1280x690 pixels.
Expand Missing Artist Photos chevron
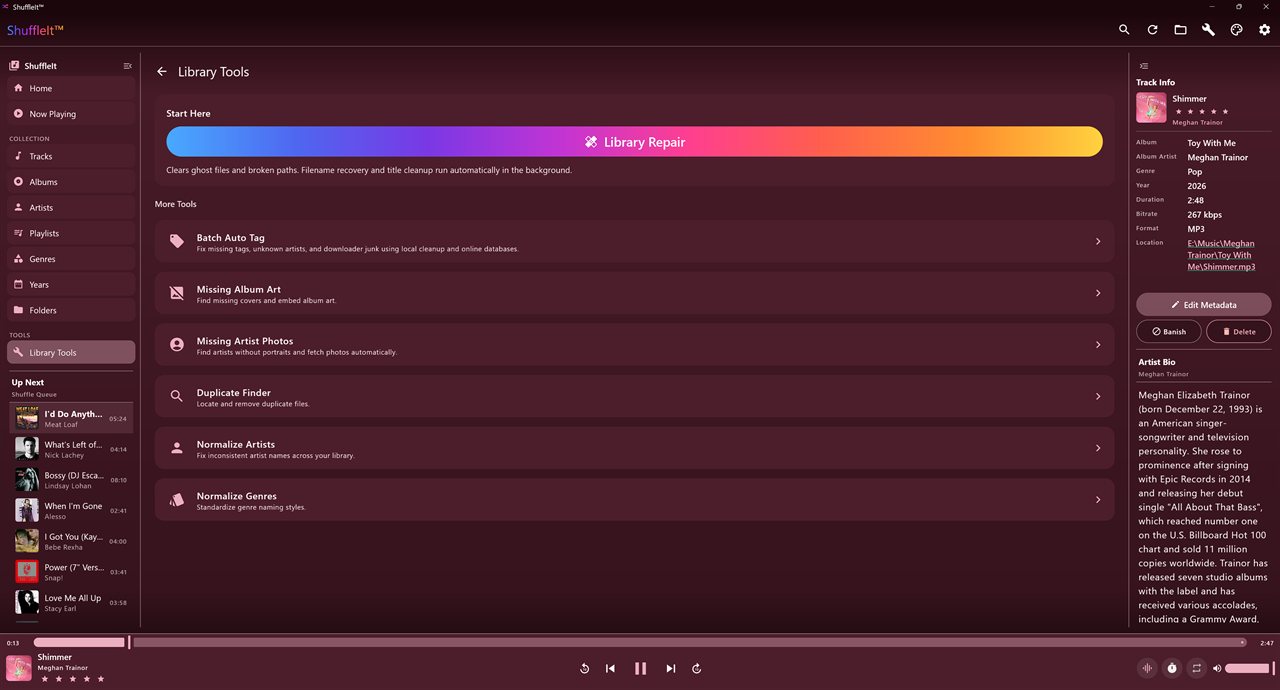coord(1098,345)
